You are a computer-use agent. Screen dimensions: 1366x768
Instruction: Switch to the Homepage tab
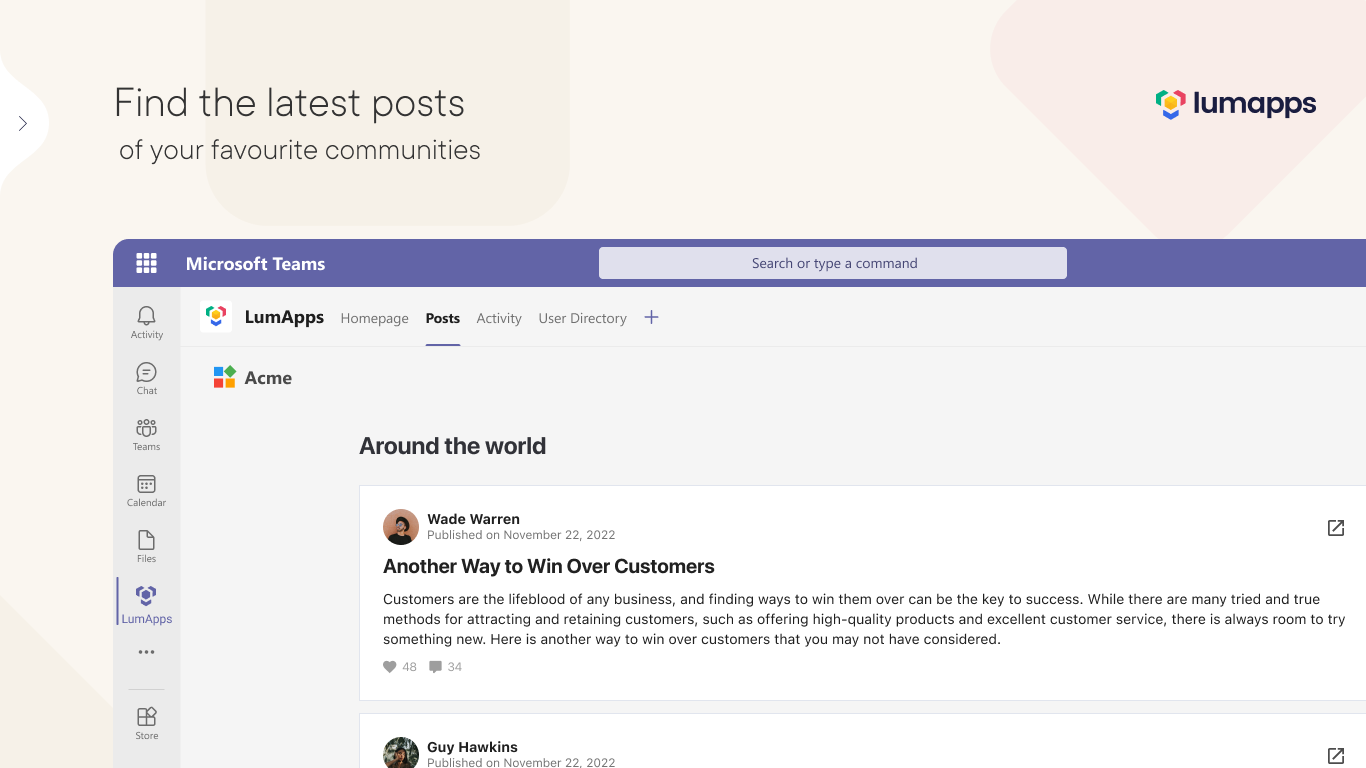click(374, 318)
